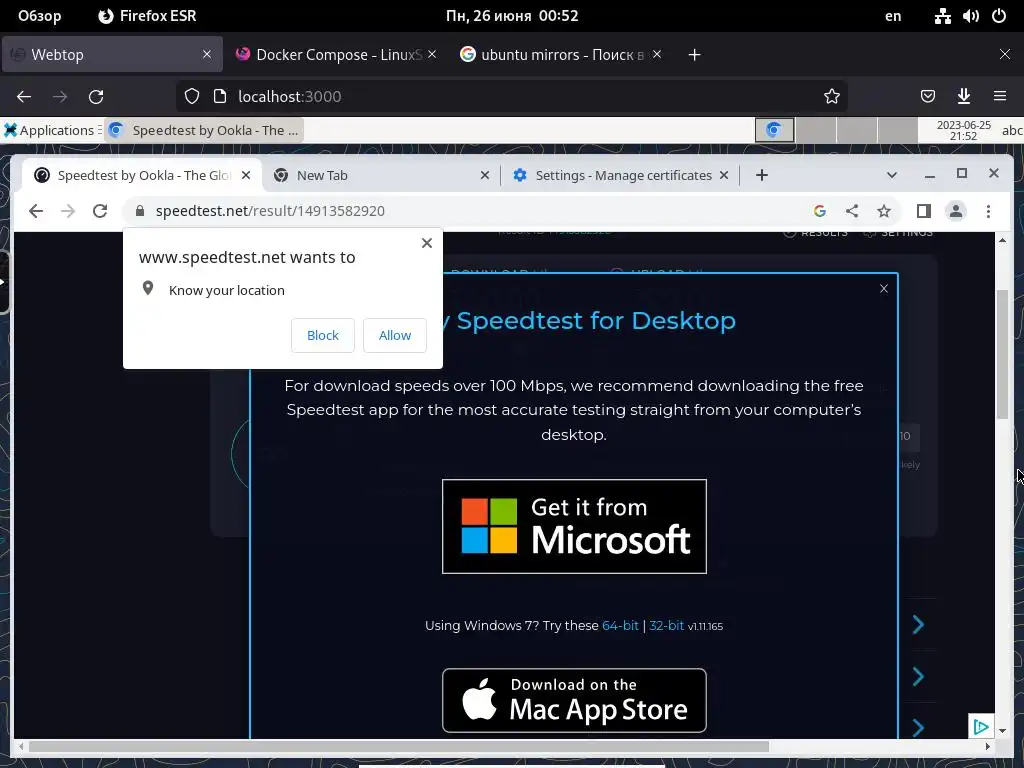Click the AdChoices icon at bottom right
Screen dimensions: 1024x768
(x=981, y=726)
